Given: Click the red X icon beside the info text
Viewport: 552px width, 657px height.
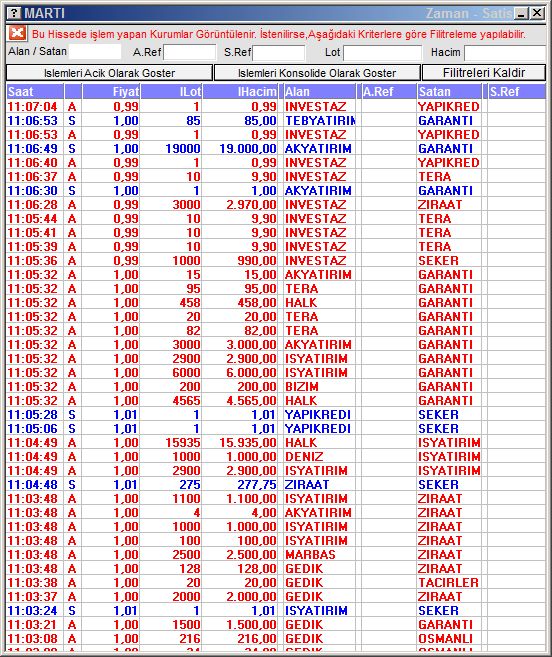Looking at the screenshot, I should click(17, 33).
